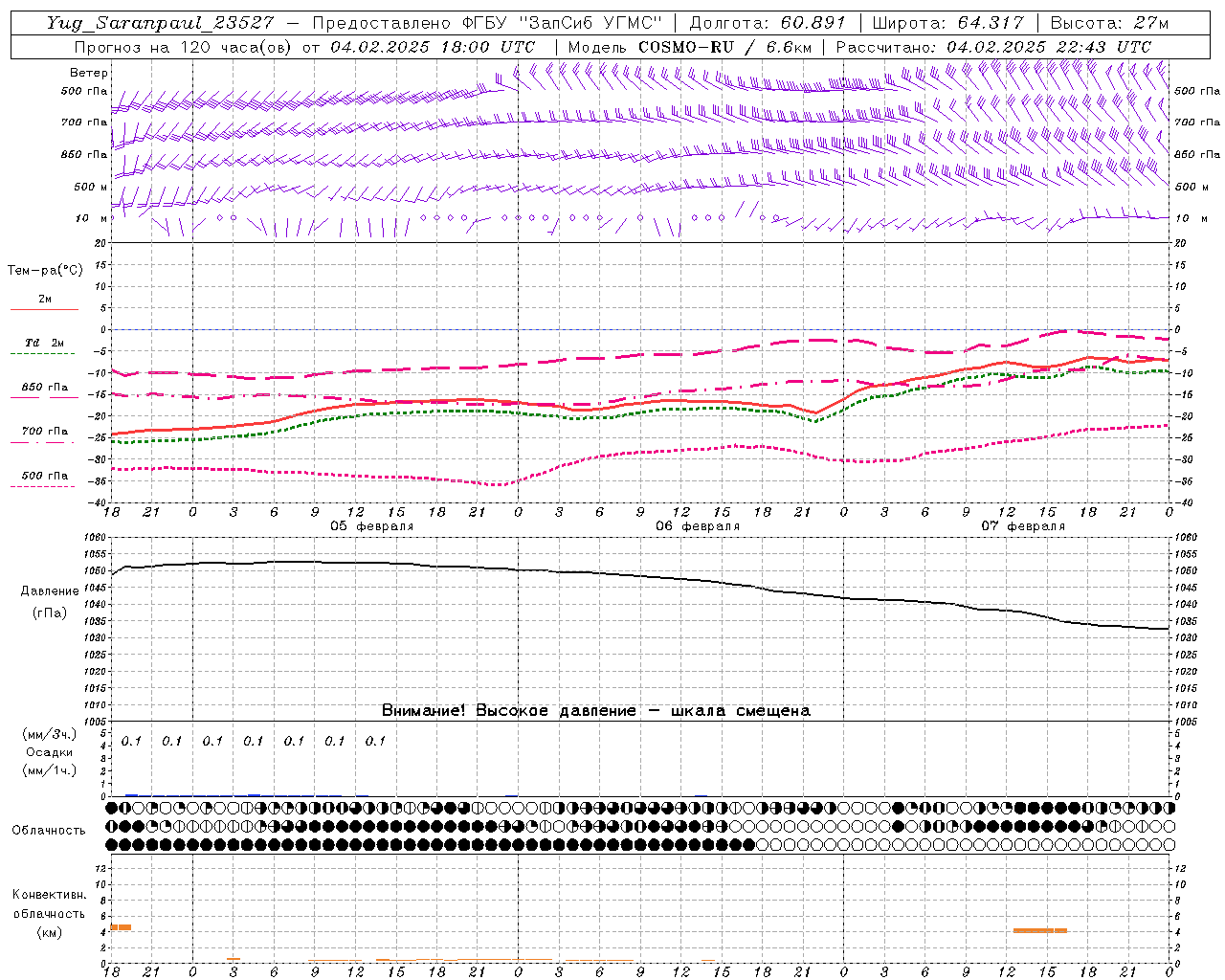This screenshot has width=1225, height=980.
Task: Select the left 10 м wind level label
Action: pos(92,218)
